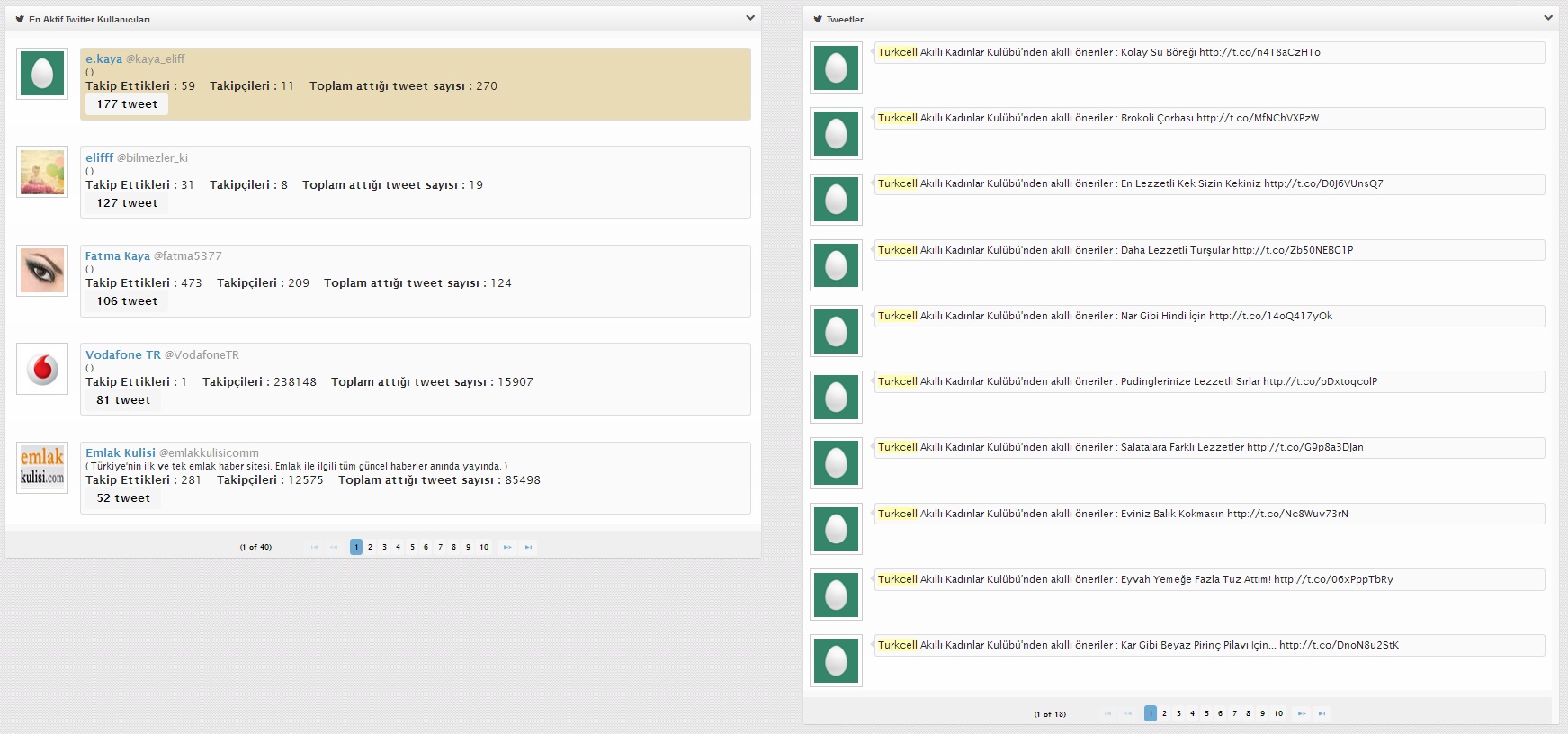
Task: Click 'Takipçileri : 238148' in Vodafone TR row
Action: point(259,382)
